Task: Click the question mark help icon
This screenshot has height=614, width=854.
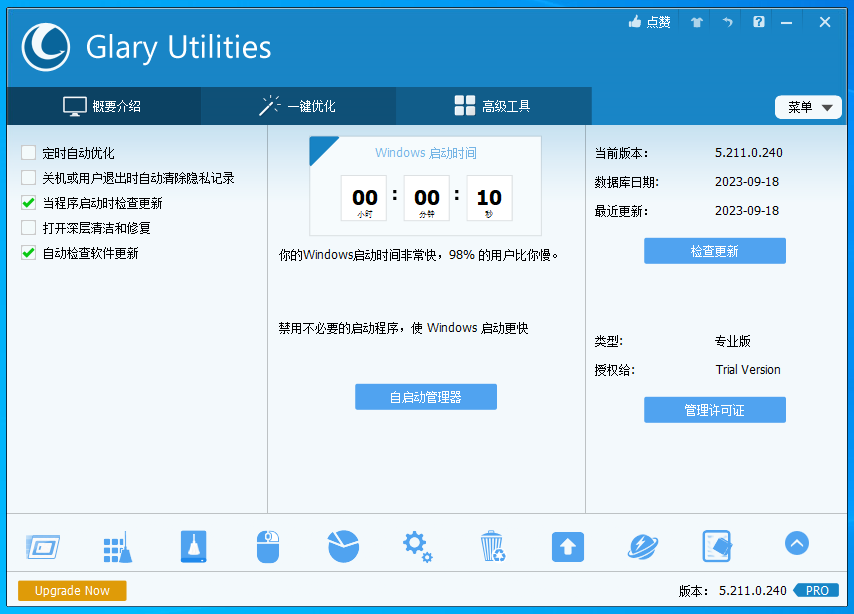Action: (x=759, y=22)
